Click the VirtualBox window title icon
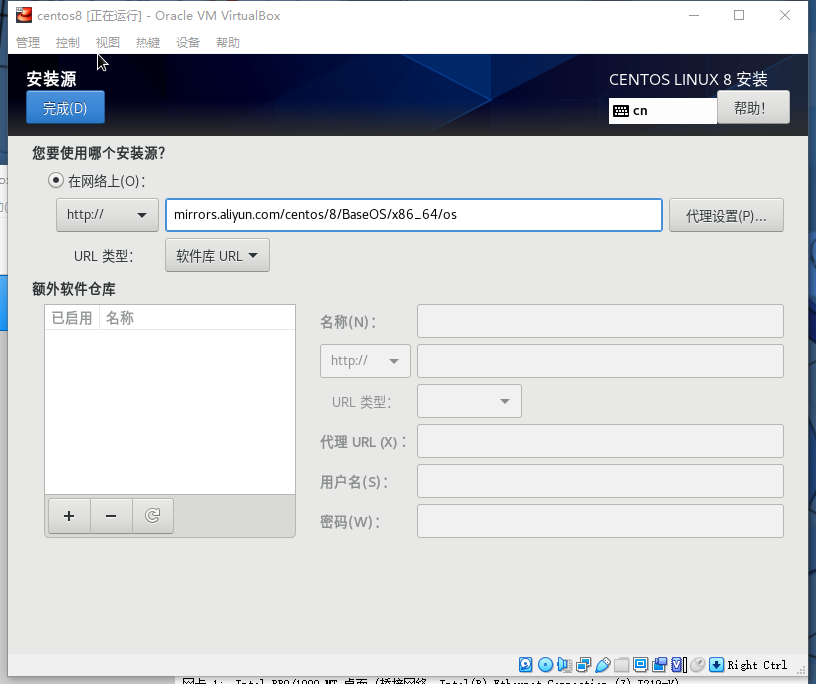Viewport: 816px width, 684px height. pos(23,15)
